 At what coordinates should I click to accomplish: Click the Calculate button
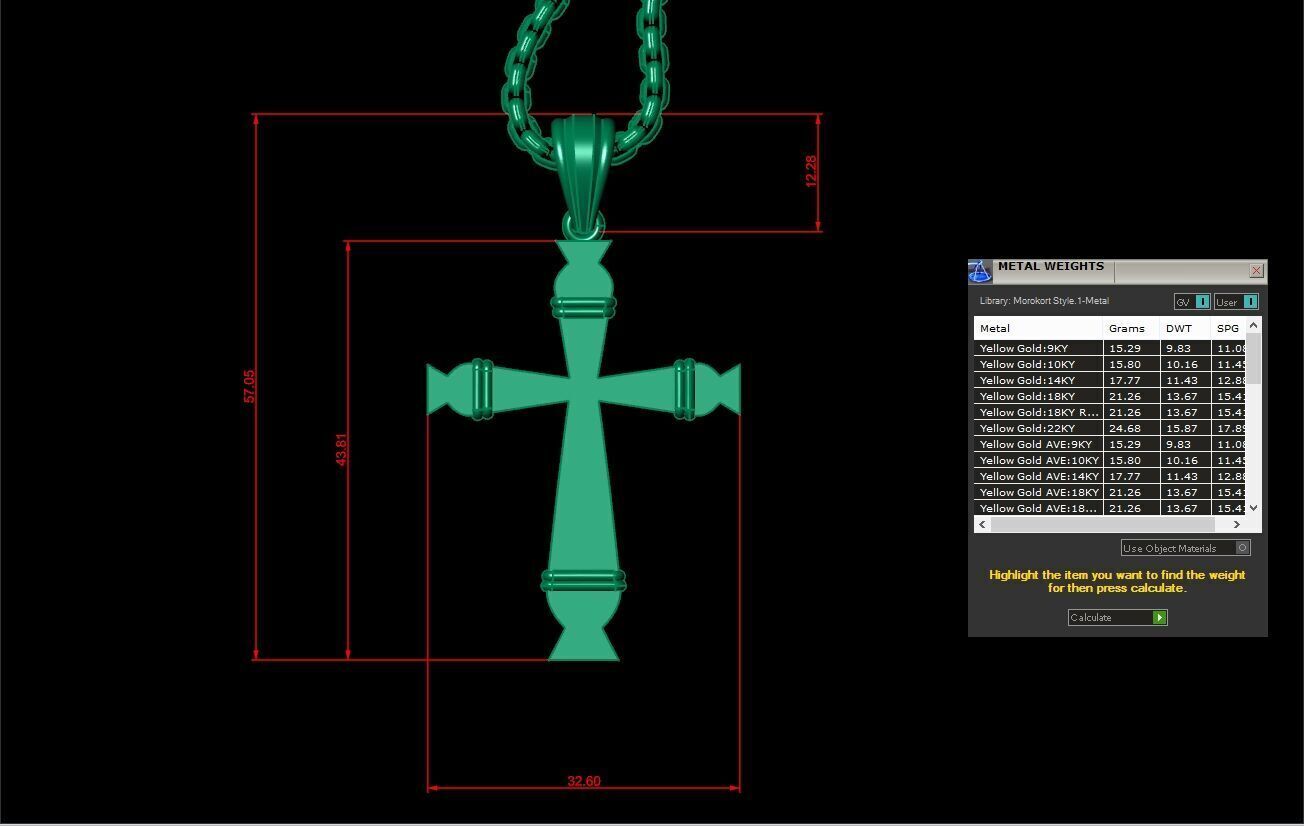(1118, 617)
